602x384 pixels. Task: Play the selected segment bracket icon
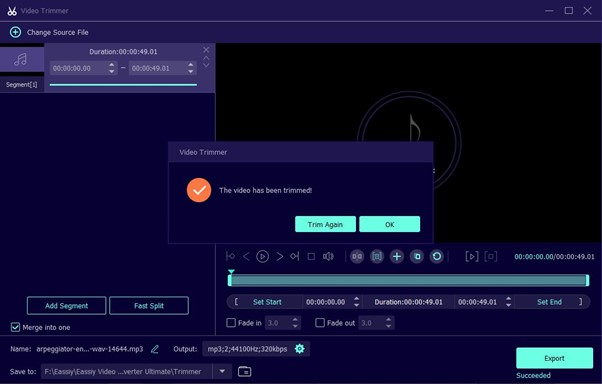coord(472,256)
